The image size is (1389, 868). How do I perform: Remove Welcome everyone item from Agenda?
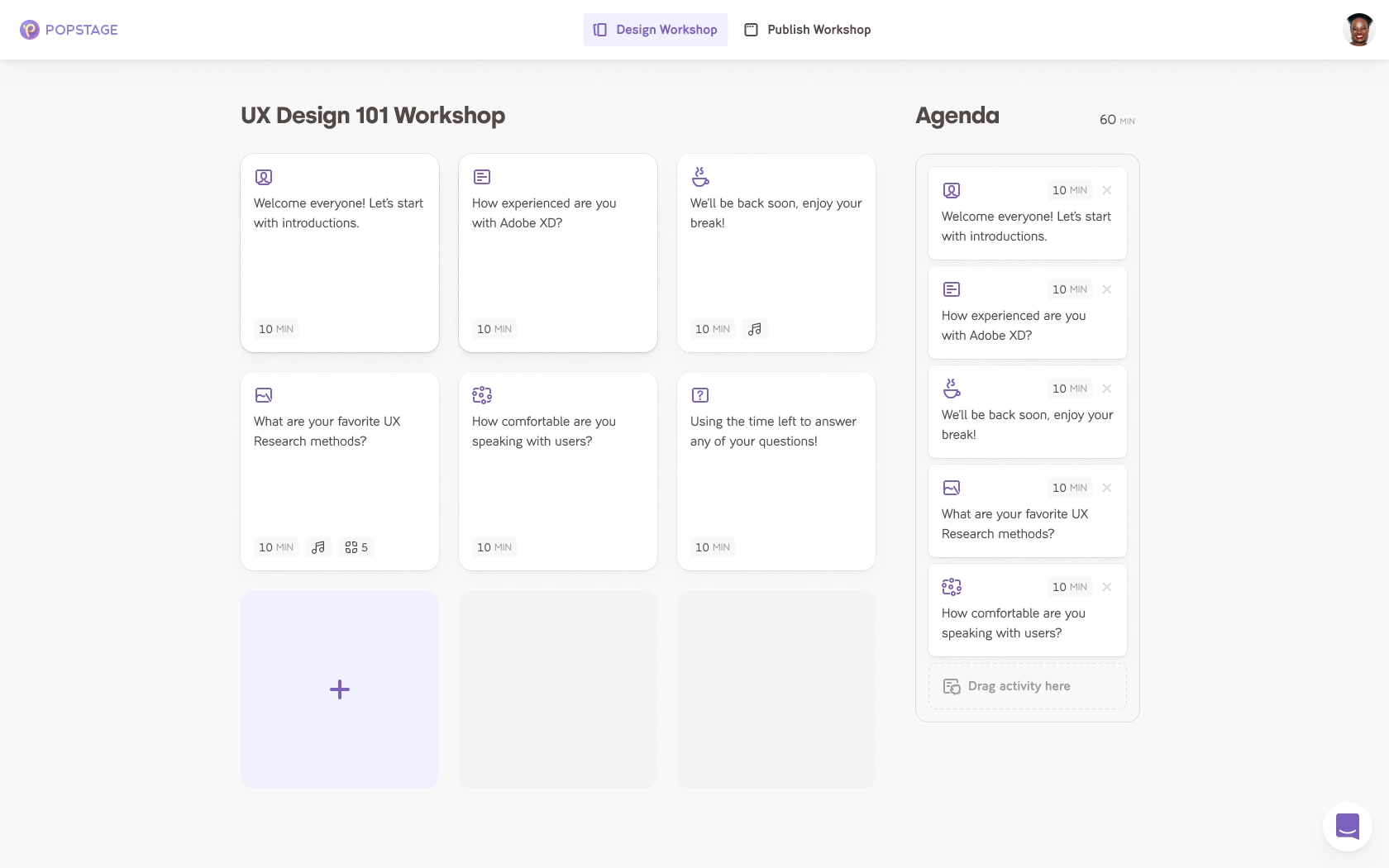(1107, 190)
